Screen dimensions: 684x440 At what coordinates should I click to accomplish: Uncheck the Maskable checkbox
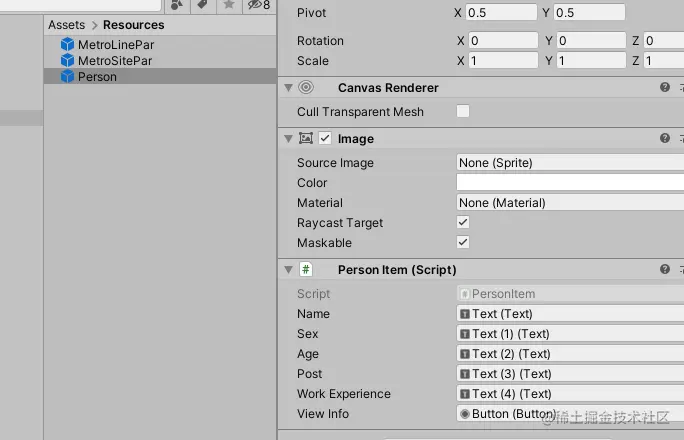463,242
